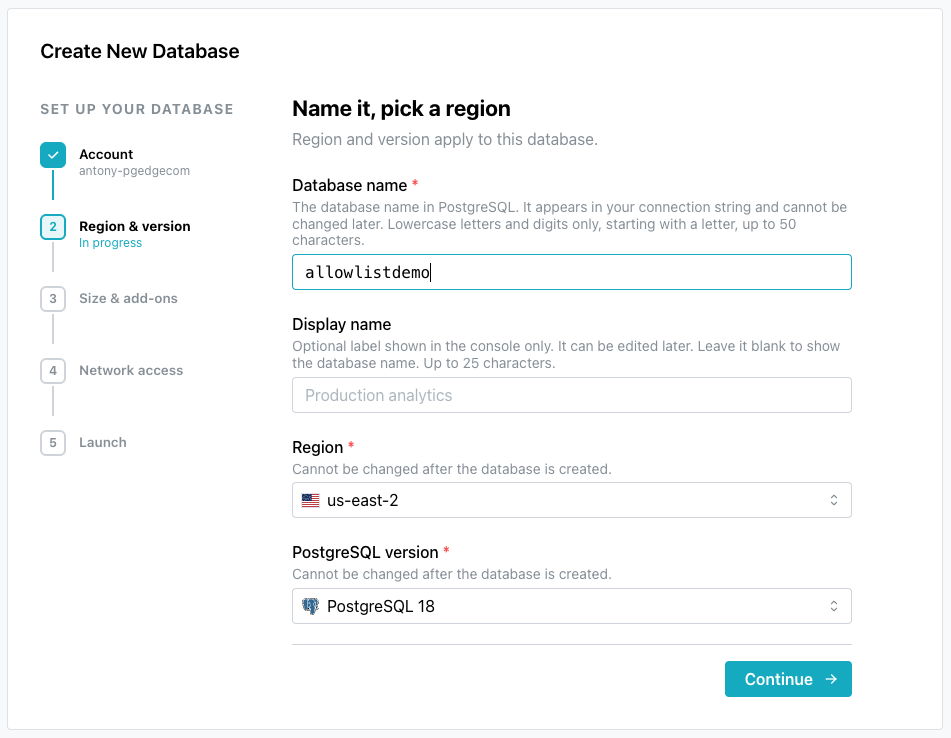Click the PostgreSQL version dropdown chevron arrows
Viewport: 951px width, 738px height.
pos(834,606)
